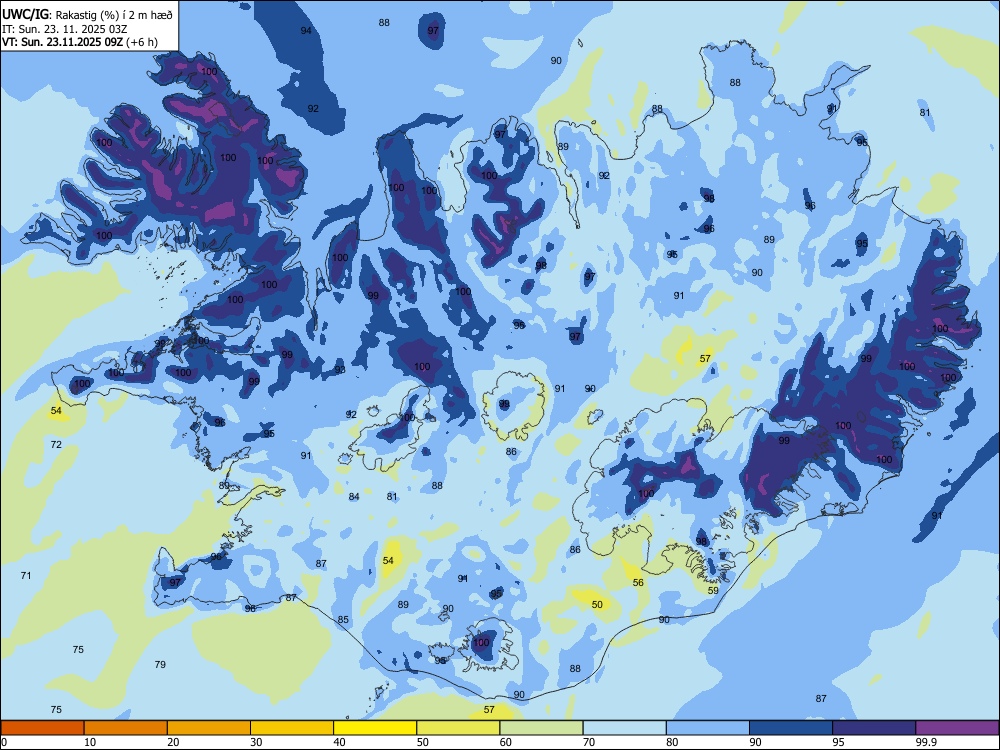Click the purple legend segment above 99.9
The width and height of the screenshot is (1000, 750).
pos(957,728)
